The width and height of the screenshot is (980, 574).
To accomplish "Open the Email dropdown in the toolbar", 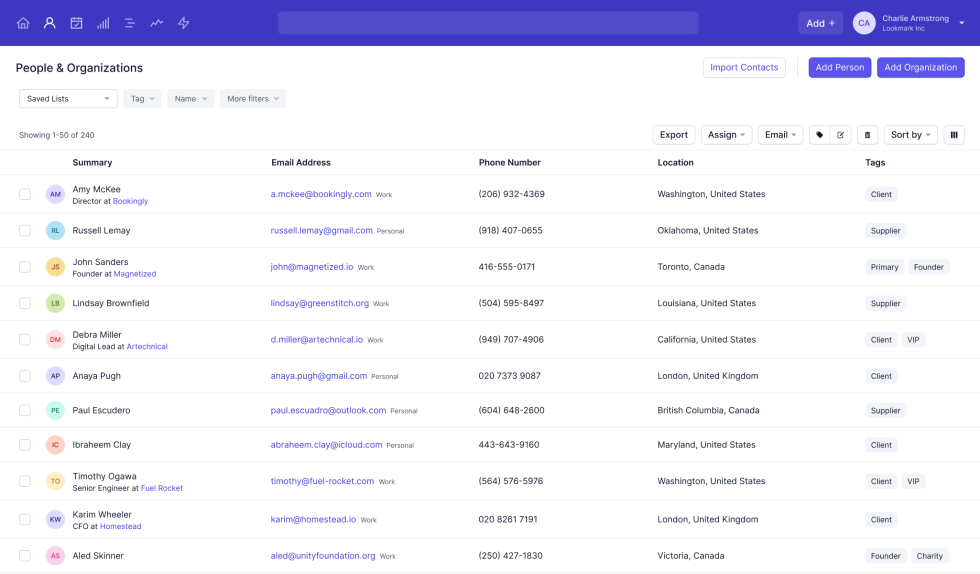I will coord(780,135).
